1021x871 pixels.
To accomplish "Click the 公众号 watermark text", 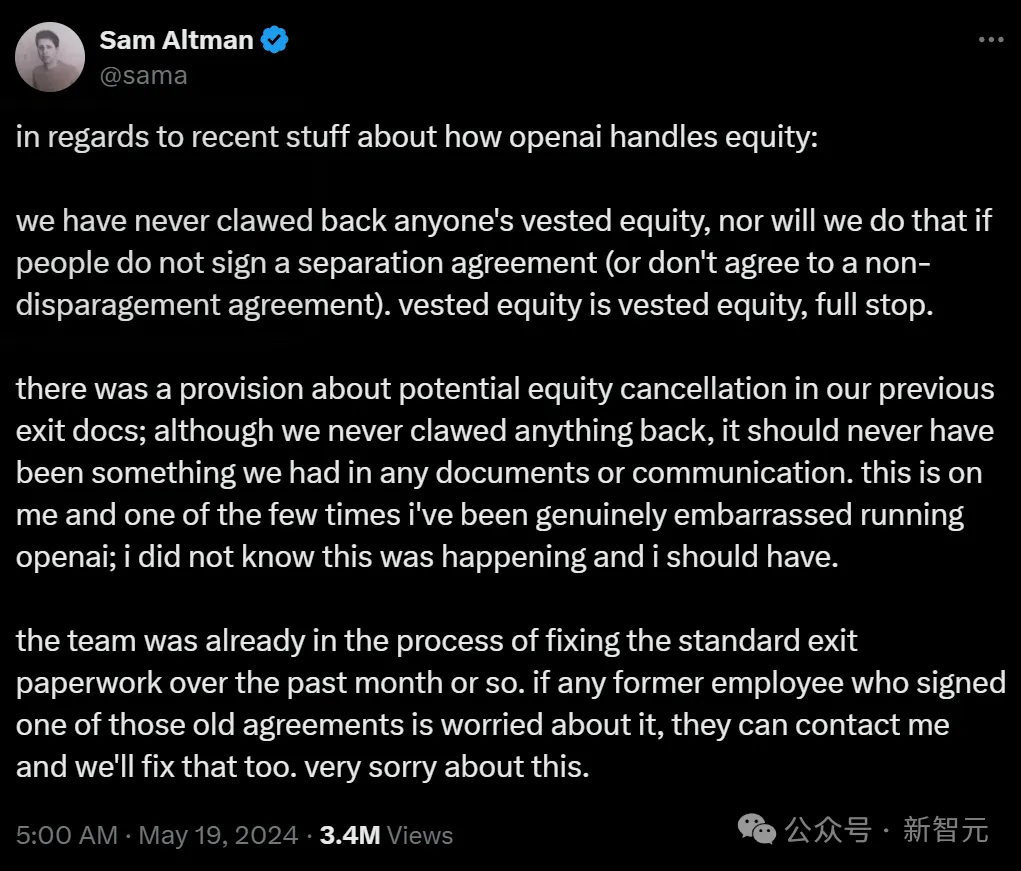I will [828, 830].
